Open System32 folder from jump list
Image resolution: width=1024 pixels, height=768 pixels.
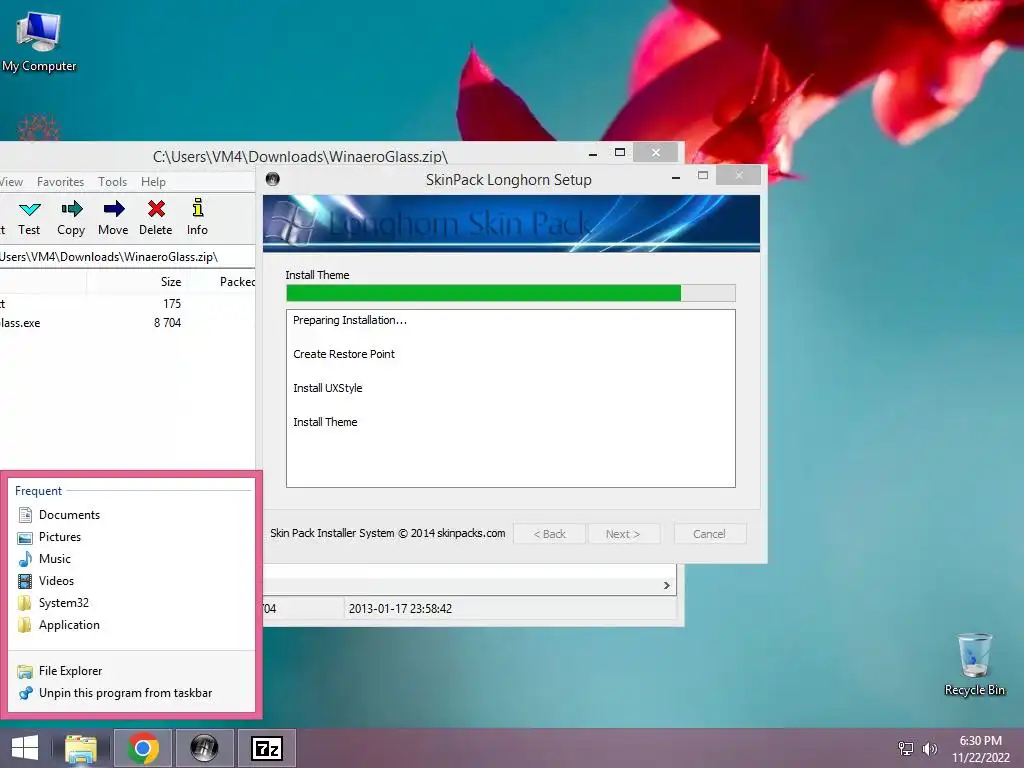click(131, 603)
